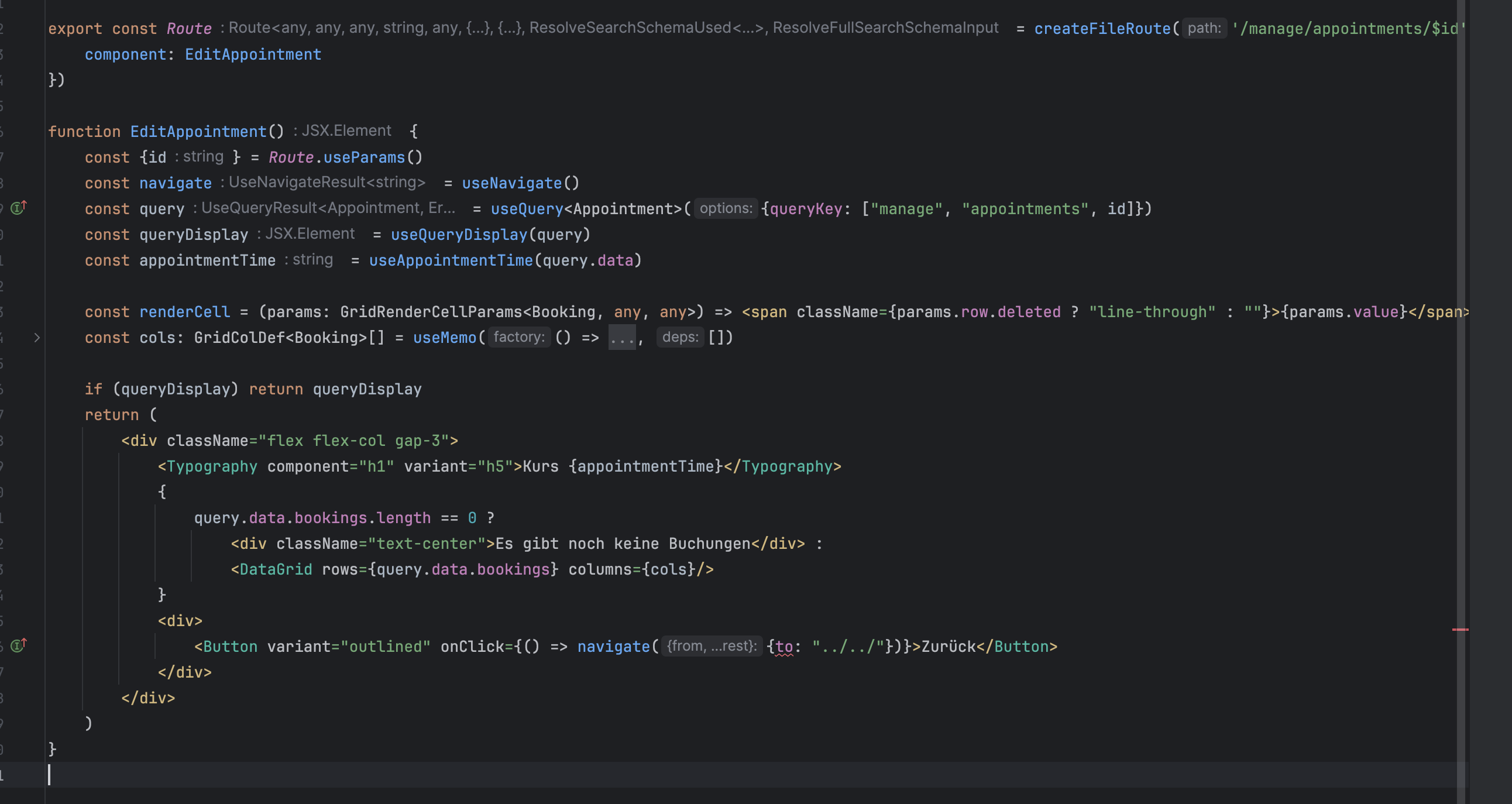Click the opening Typography tag
The image size is (1512, 804).
(207, 466)
